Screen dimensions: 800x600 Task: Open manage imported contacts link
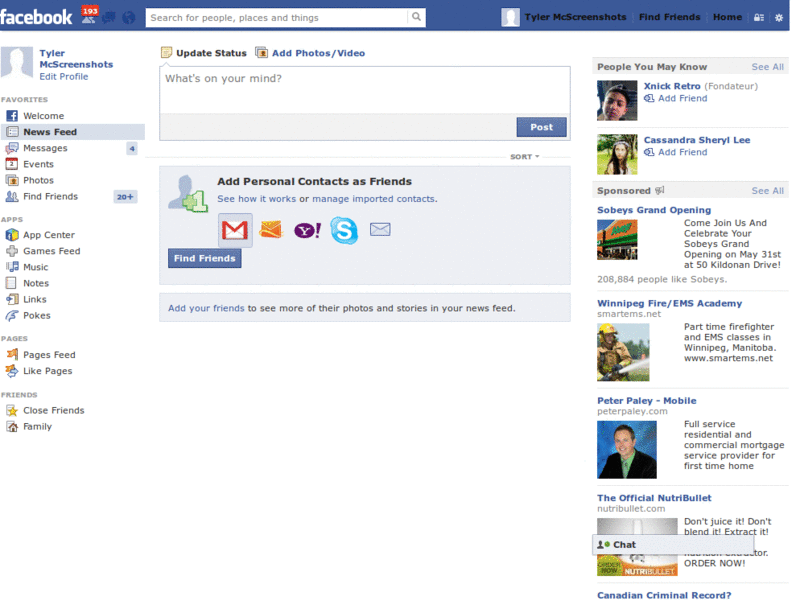[x=374, y=199]
